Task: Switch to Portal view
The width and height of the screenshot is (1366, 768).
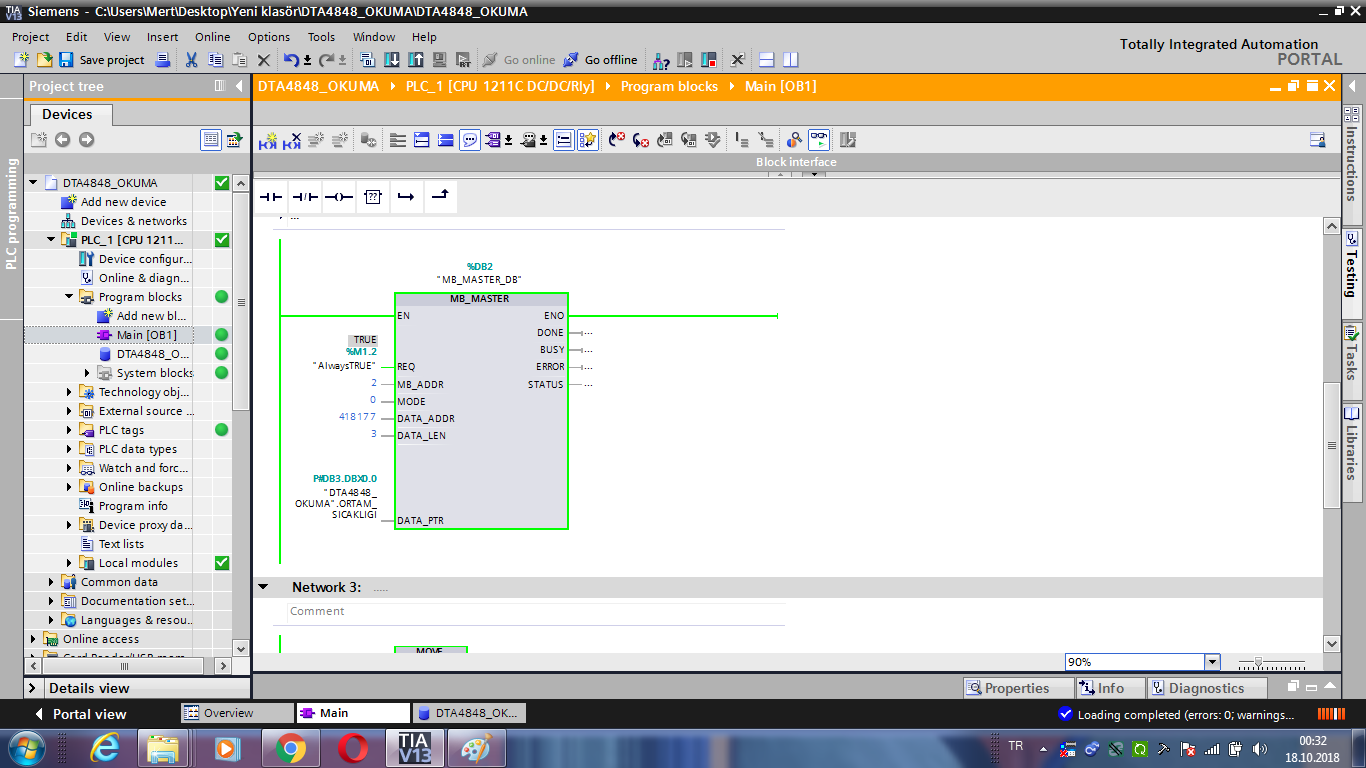Action: pos(80,714)
